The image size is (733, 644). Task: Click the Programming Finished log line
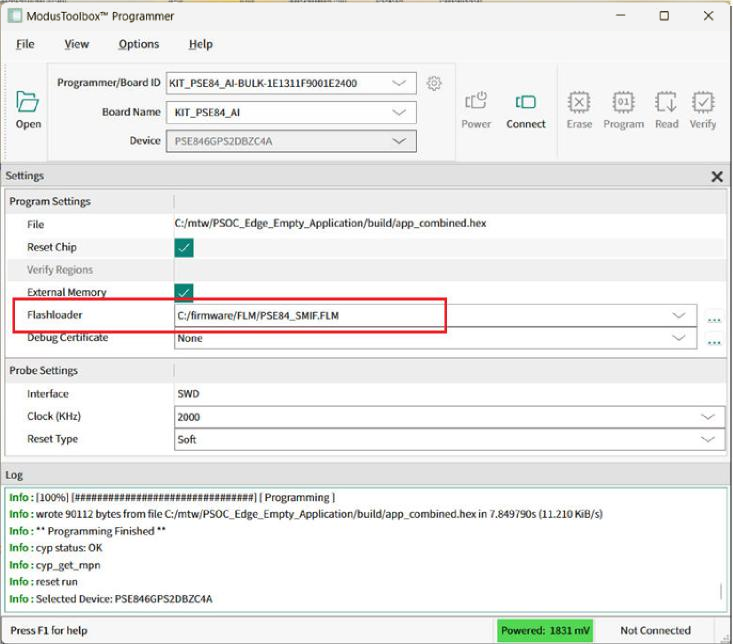coord(87,531)
